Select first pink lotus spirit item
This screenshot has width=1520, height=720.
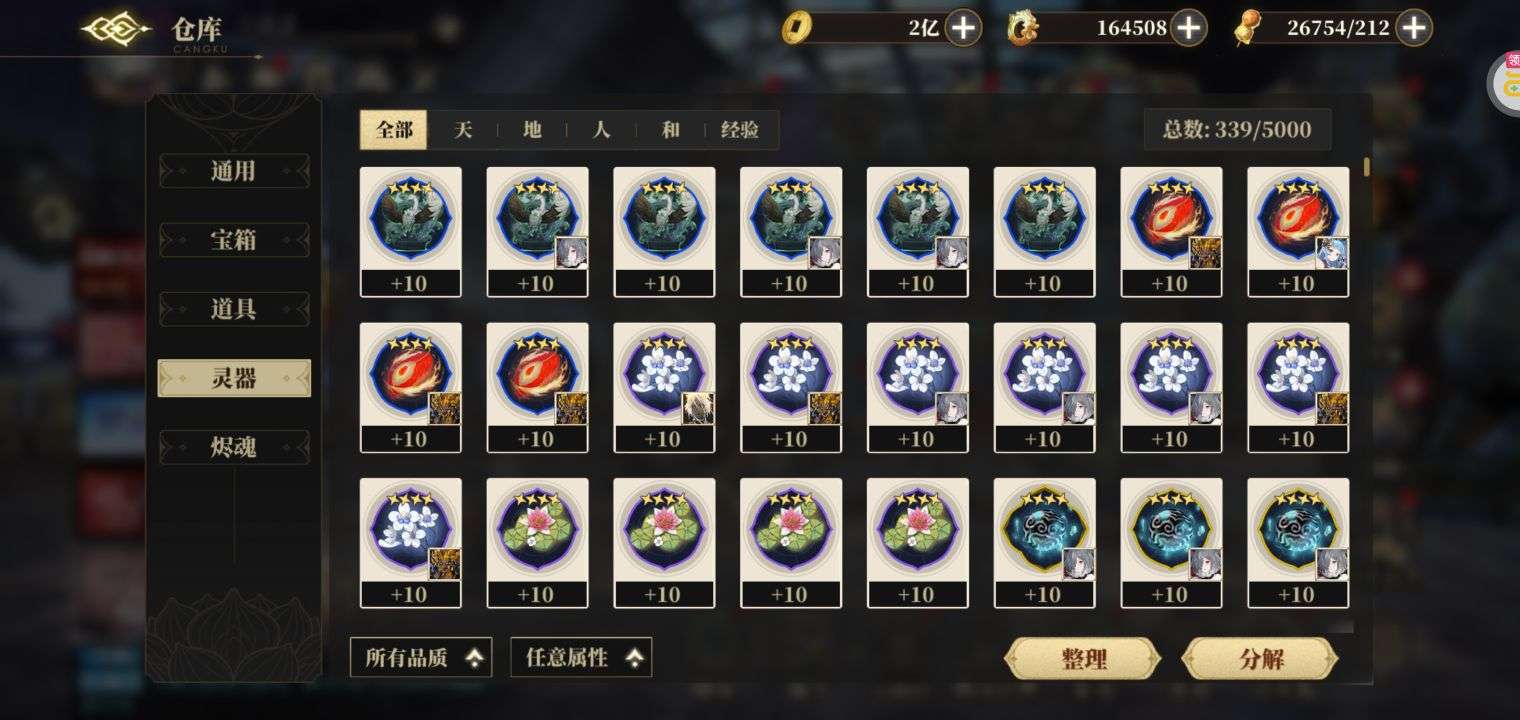tap(537, 543)
